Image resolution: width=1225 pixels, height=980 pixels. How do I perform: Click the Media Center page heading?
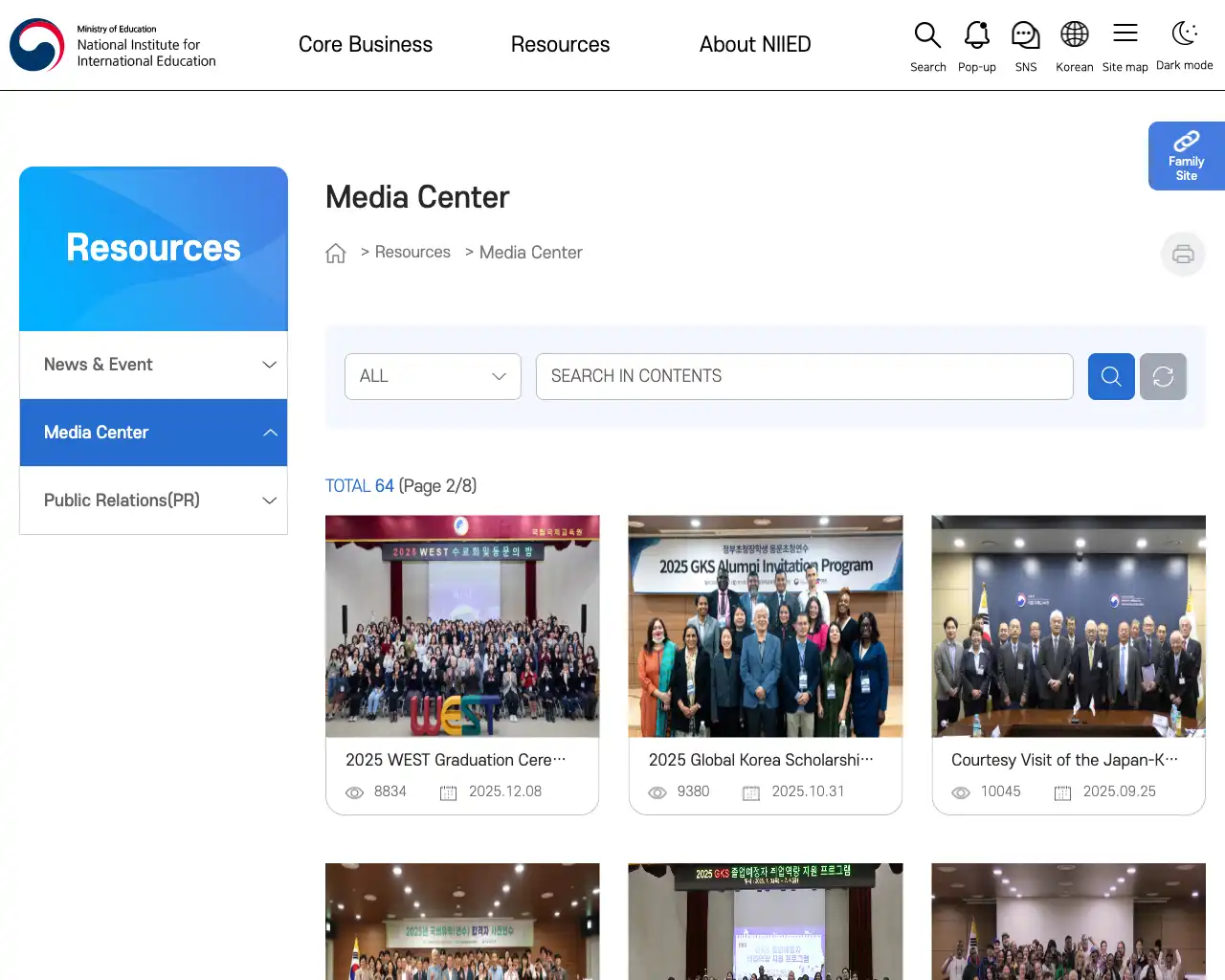[417, 197]
